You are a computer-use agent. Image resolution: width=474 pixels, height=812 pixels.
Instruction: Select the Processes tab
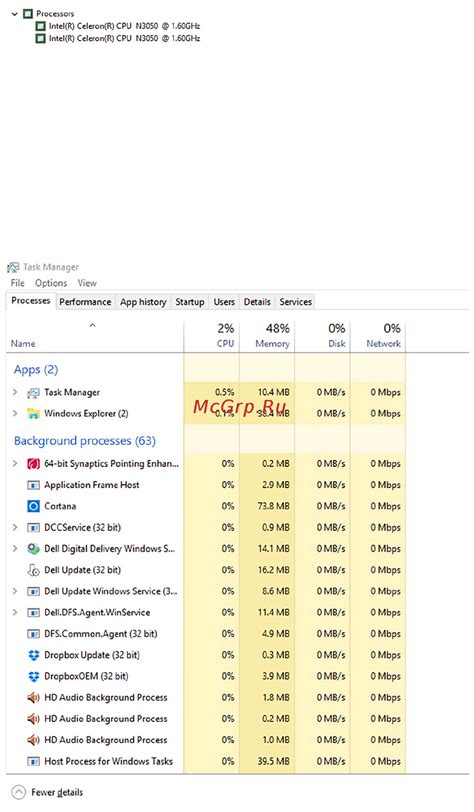[x=31, y=301]
